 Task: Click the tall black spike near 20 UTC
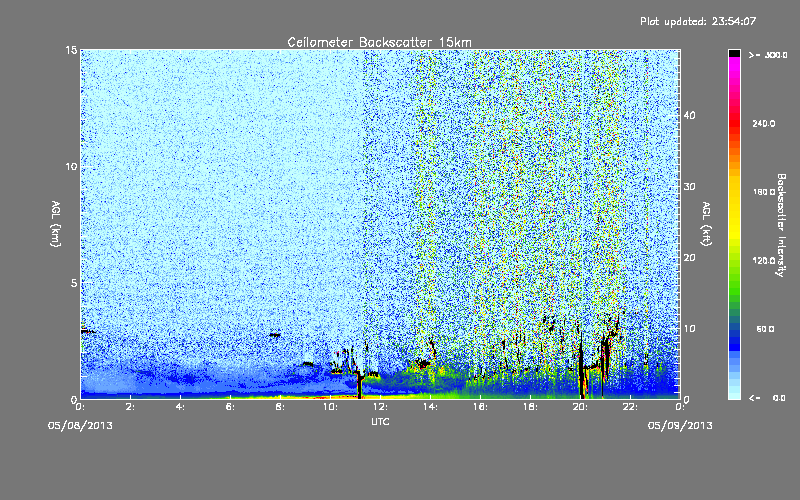pyautogui.click(x=581, y=365)
